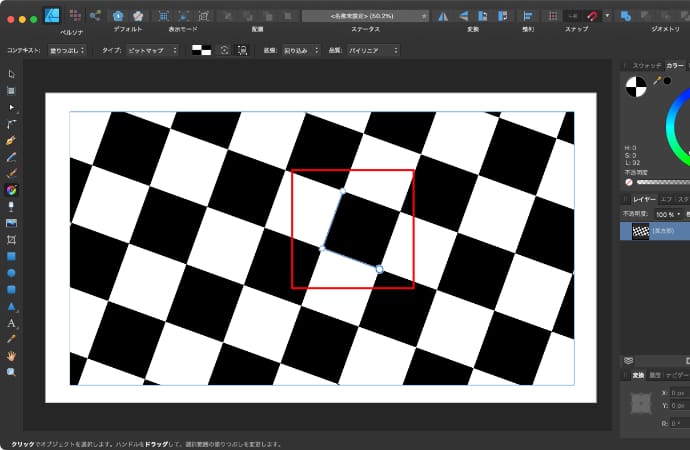Pick the Artistic Text tool
Screen dimensions: 690x450
[11, 323]
